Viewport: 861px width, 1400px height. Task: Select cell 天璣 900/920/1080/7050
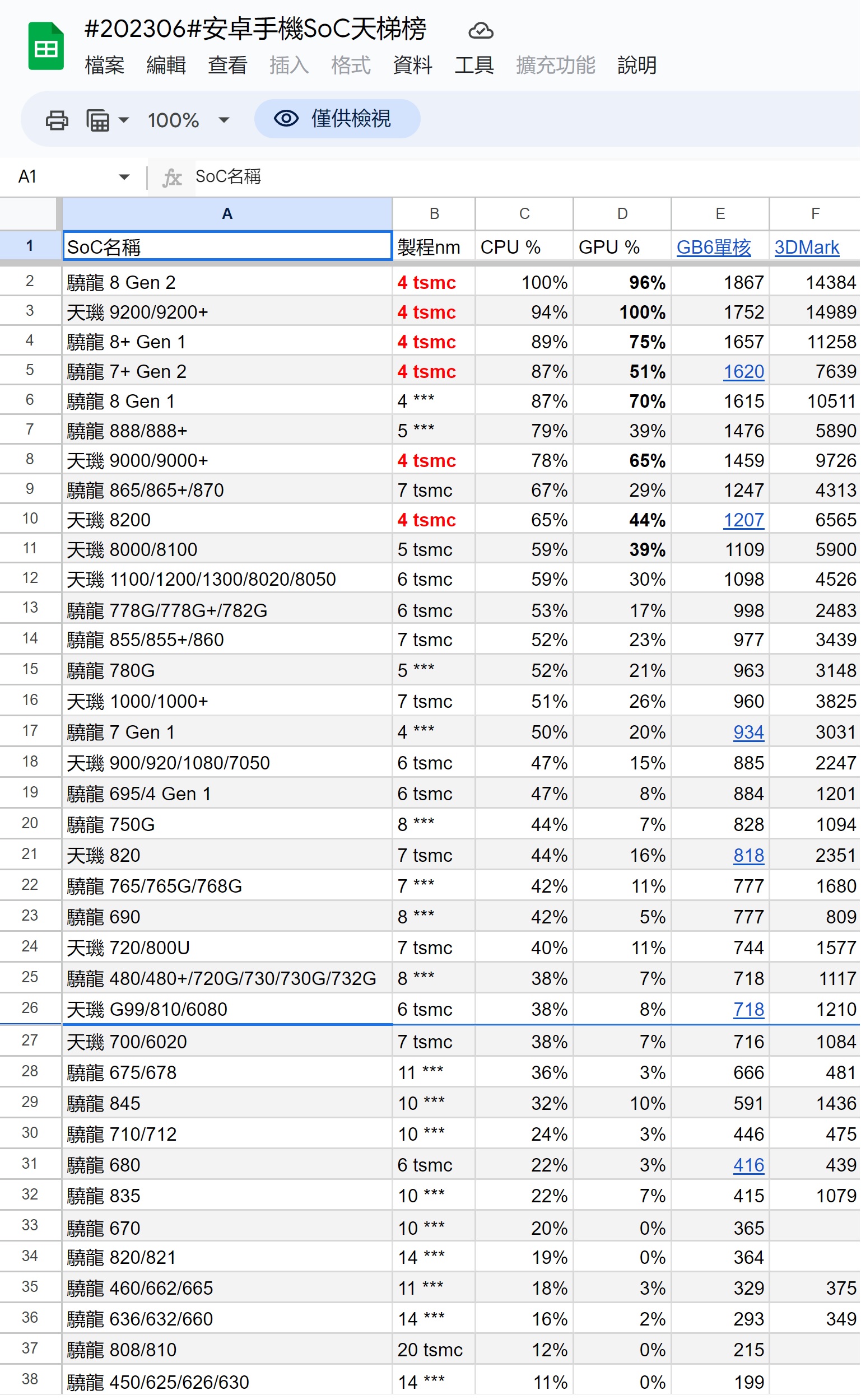(227, 763)
